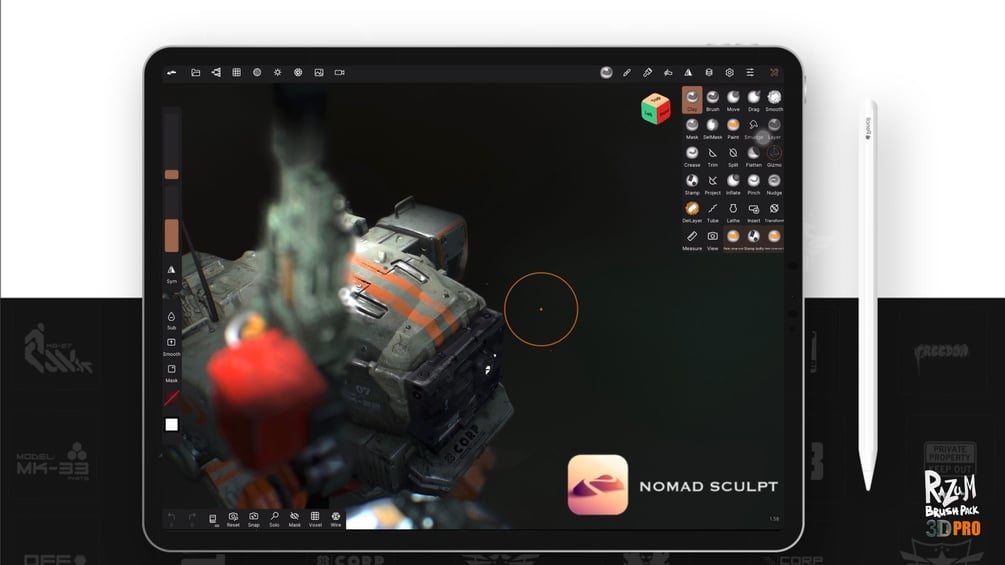Viewport: 1005px width, 565px height.
Task: Choose the Split tool
Action: click(x=733, y=156)
